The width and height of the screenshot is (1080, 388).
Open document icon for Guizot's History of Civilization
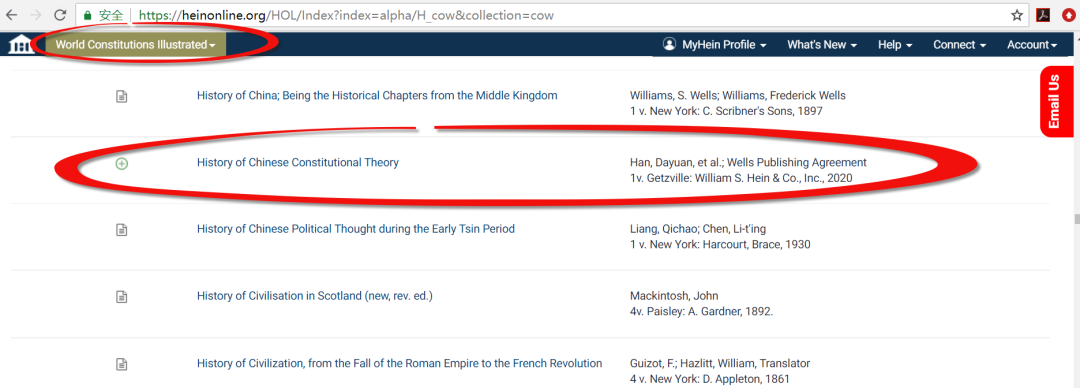tap(121, 364)
